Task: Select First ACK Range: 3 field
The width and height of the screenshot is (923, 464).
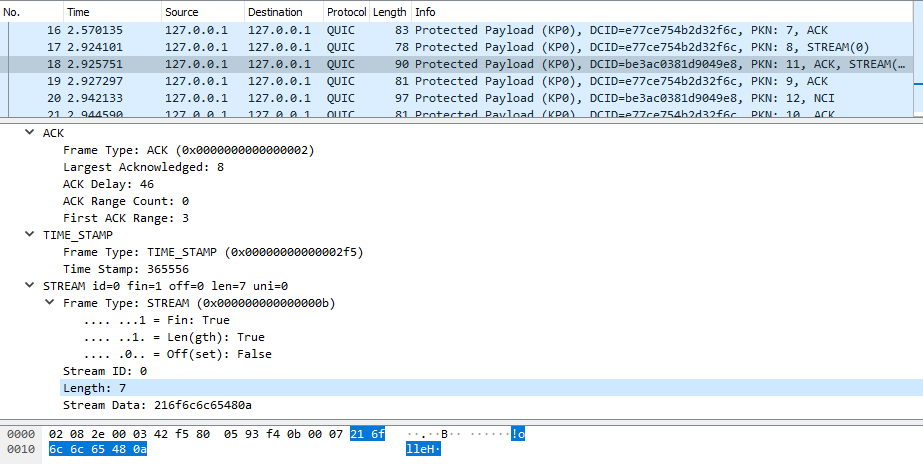Action: coord(126,218)
